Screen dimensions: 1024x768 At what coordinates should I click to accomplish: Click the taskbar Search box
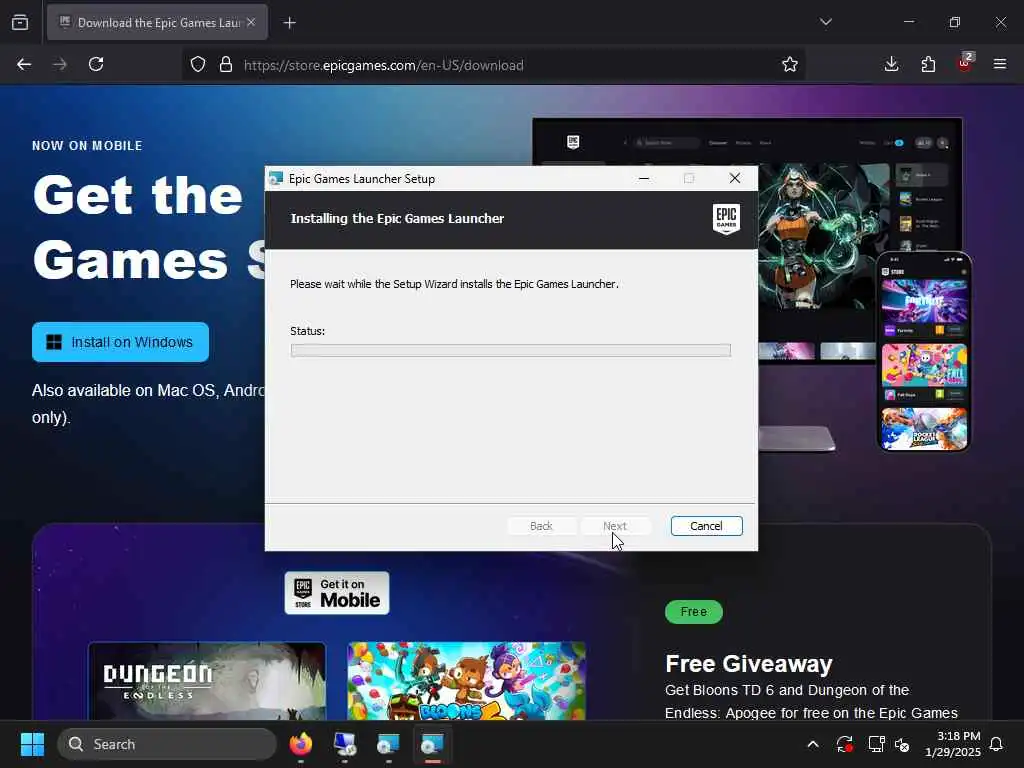167,744
